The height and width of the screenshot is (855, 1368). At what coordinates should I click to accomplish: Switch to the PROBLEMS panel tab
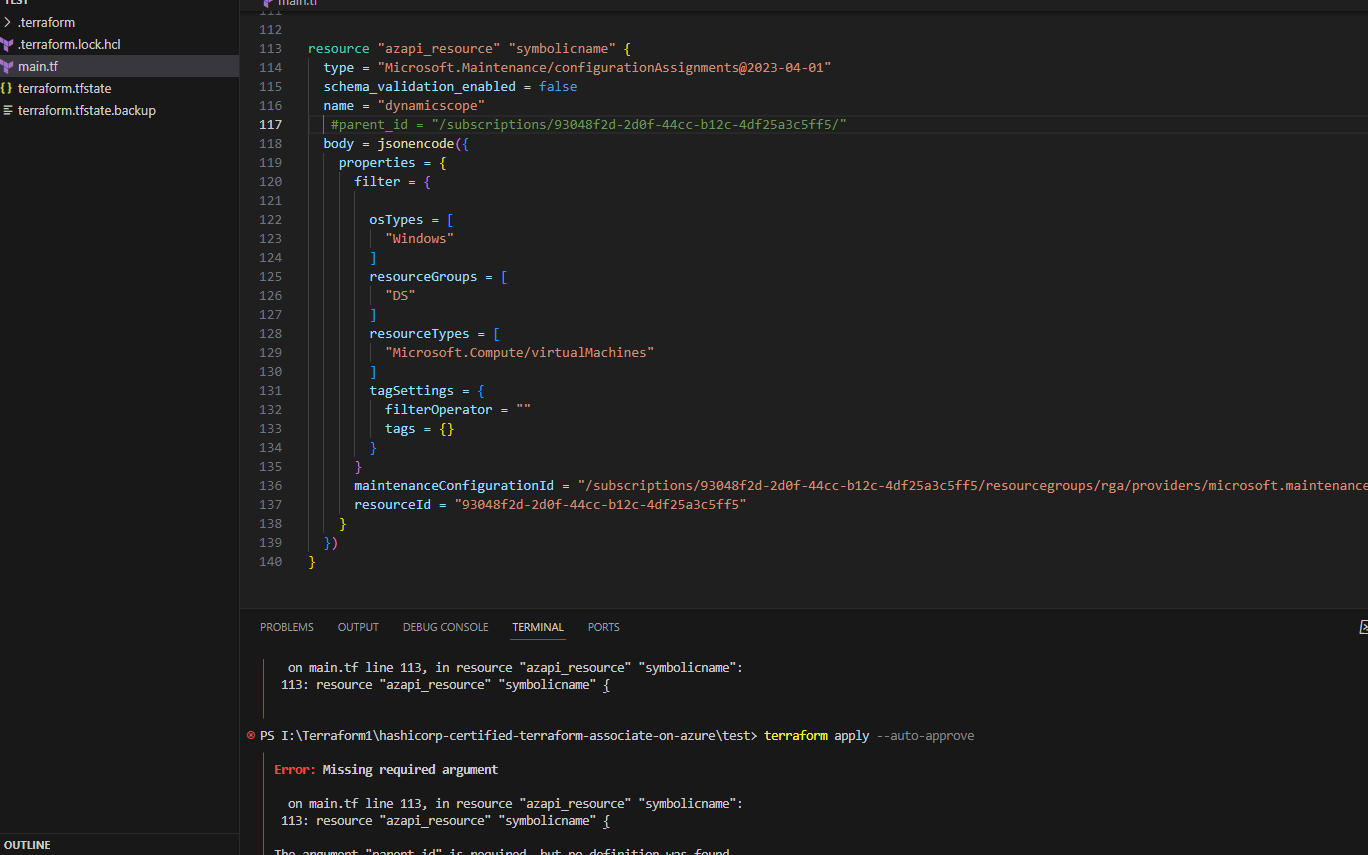287,627
